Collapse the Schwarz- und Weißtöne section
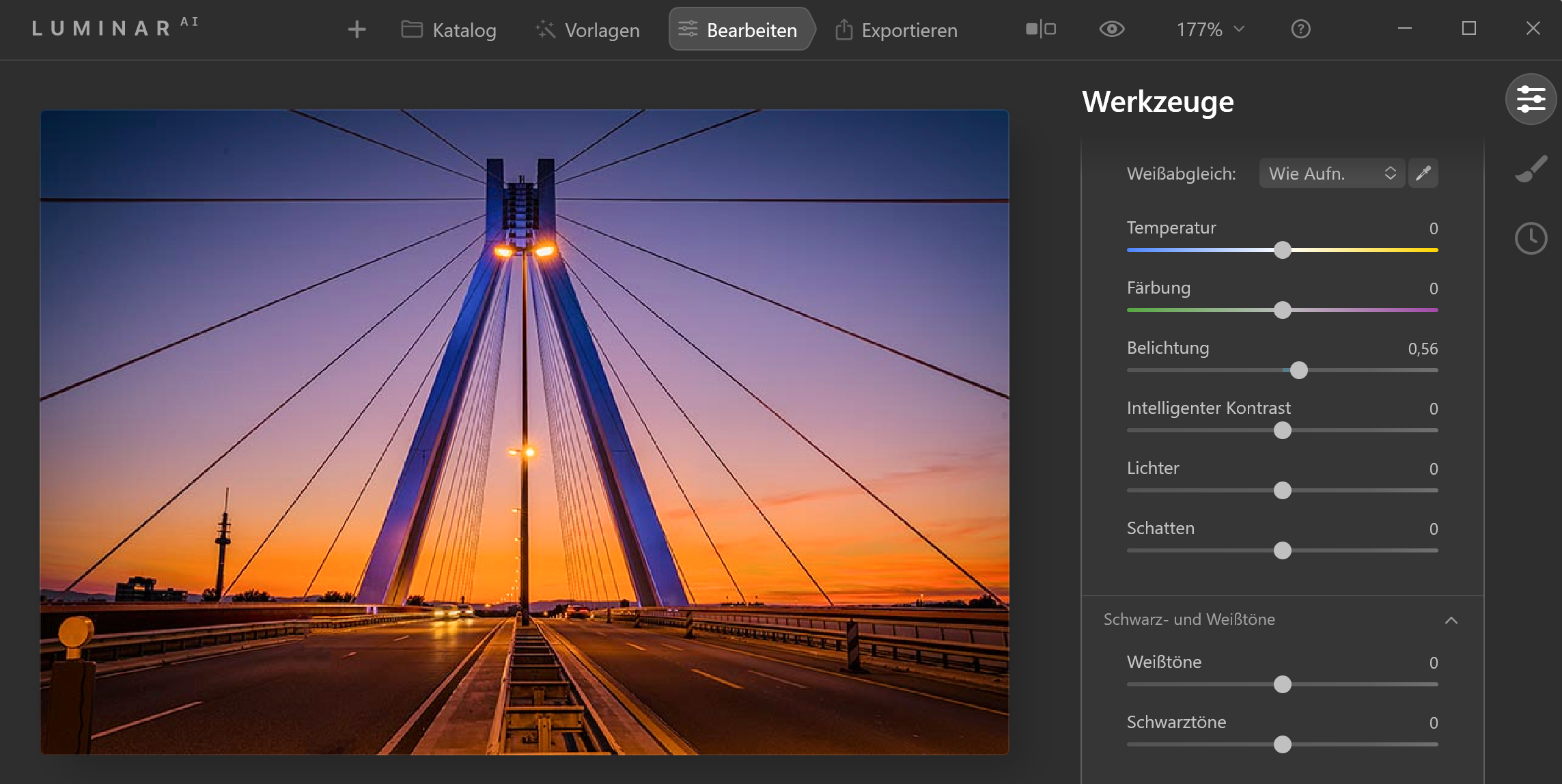The width and height of the screenshot is (1562, 784). click(1451, 620)
